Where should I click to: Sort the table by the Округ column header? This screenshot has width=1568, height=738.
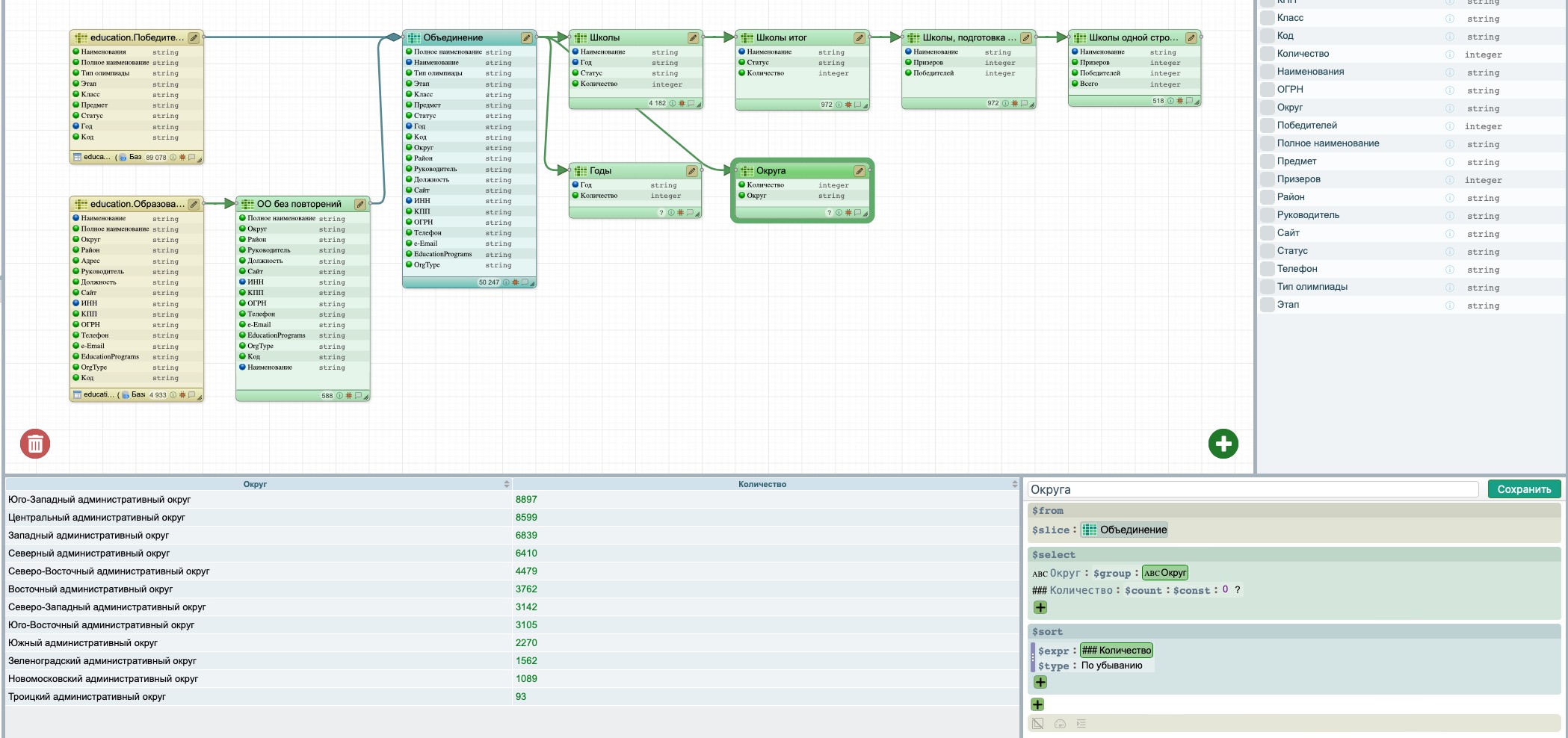coord(255,484)
